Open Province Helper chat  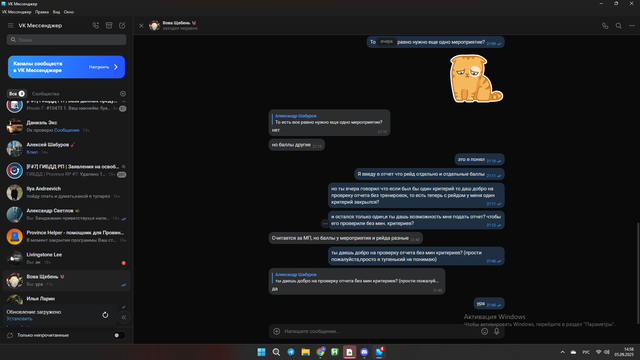pos(67,236)
